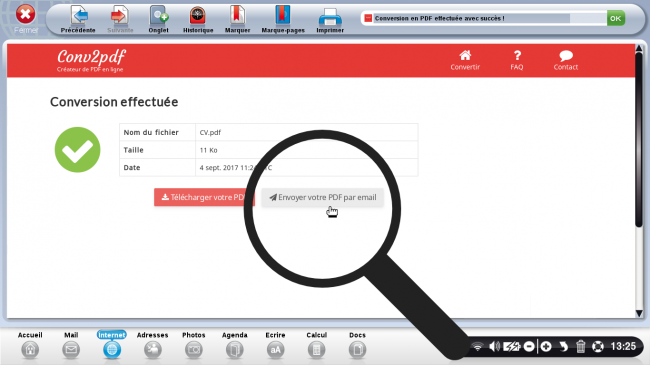Zoom out with the minus icon
Screen dimensions: 650x365
point(529,346)
